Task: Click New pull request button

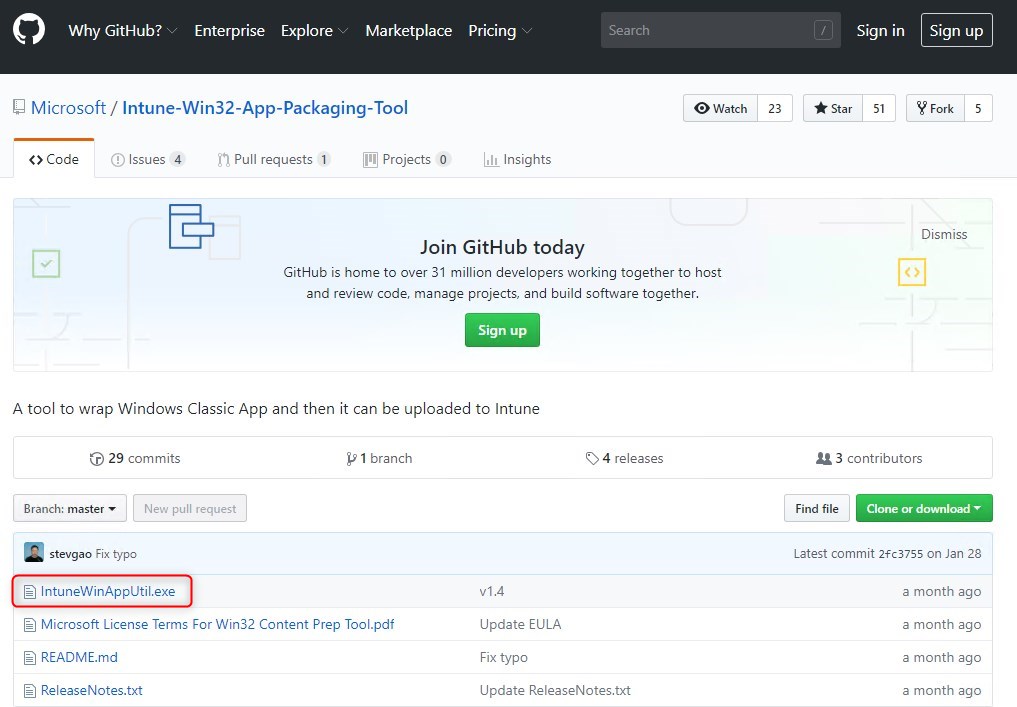Action: 190,509
